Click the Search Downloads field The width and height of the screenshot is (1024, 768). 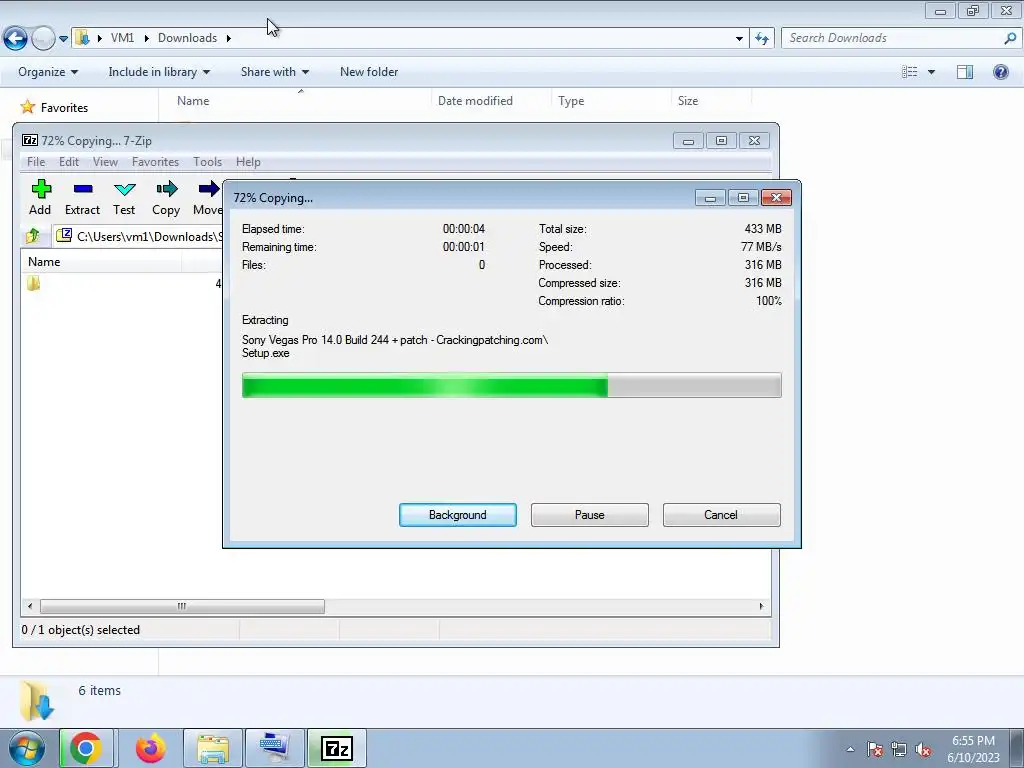[x=892, y=38]
